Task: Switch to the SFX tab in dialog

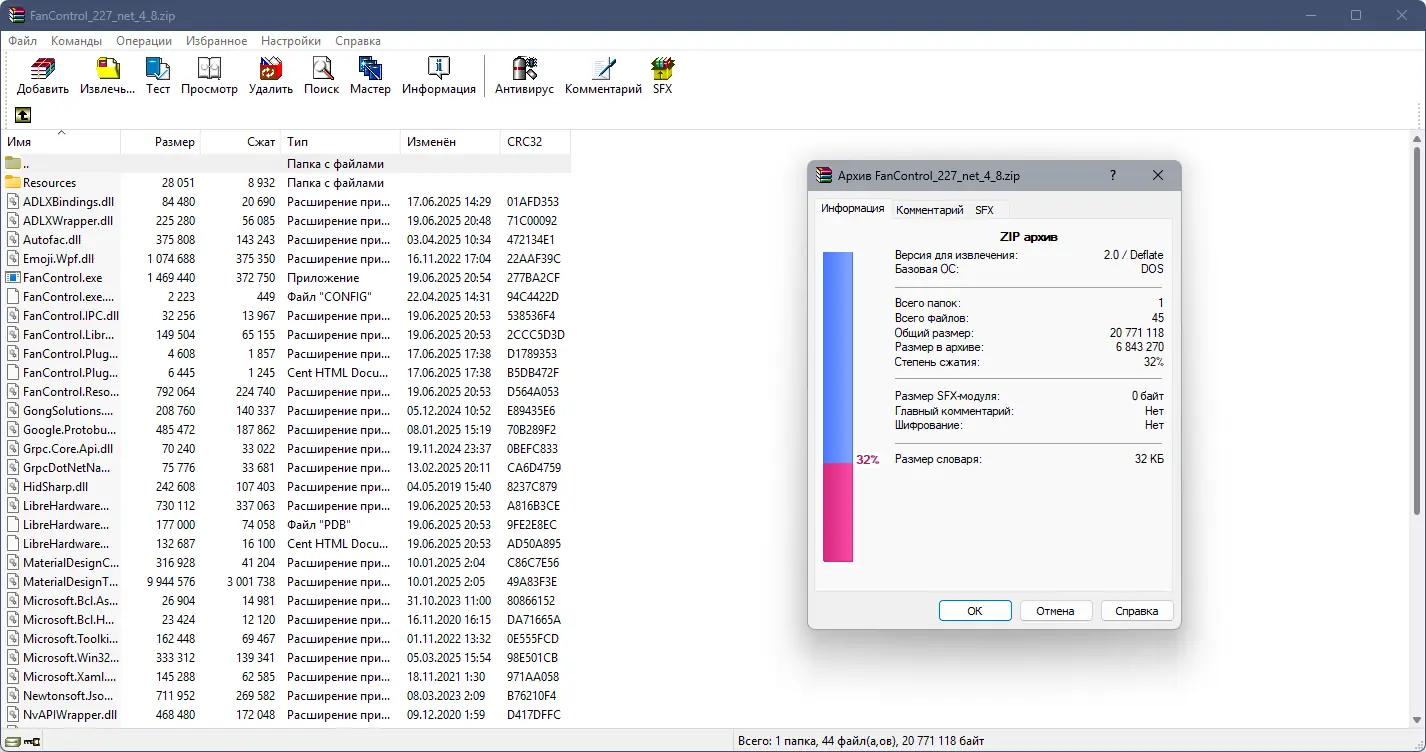Action: click(985, 210)
